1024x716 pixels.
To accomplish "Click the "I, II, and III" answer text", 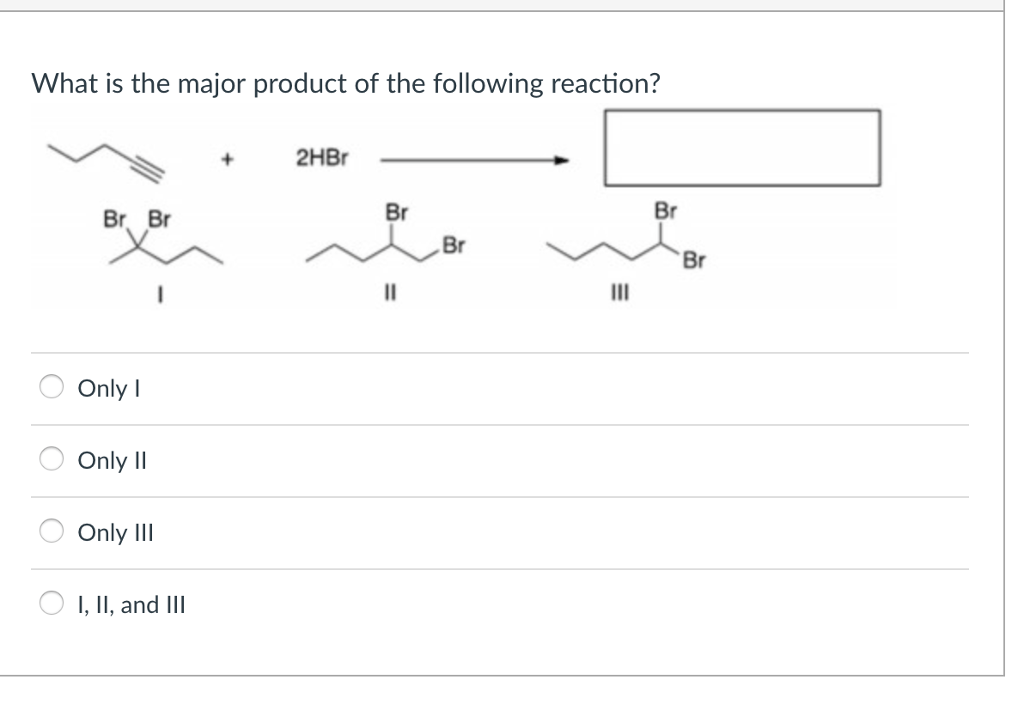I will click(x=128, y=605).
